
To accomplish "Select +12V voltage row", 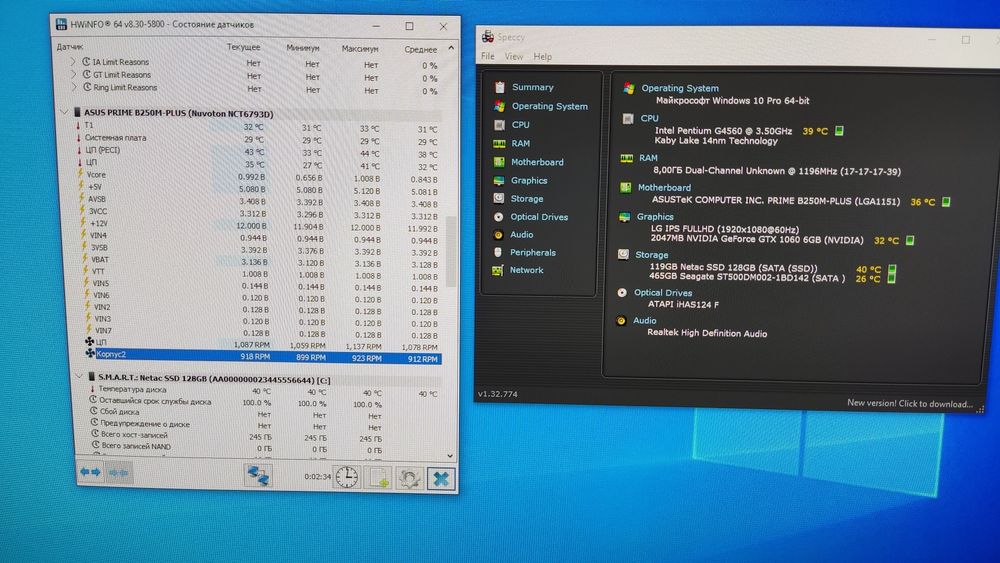I will coord(258,224).
